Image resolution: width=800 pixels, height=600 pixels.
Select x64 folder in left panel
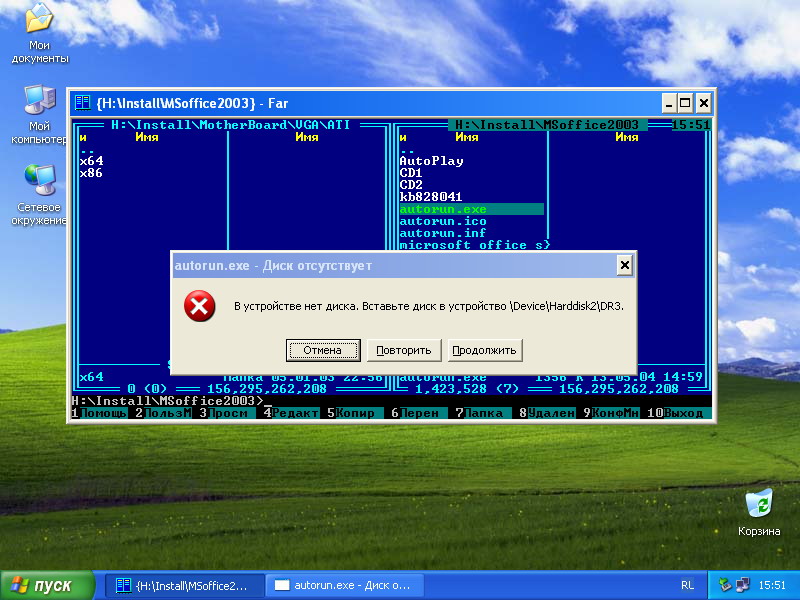pyautogui.click(x=92, y=161)
